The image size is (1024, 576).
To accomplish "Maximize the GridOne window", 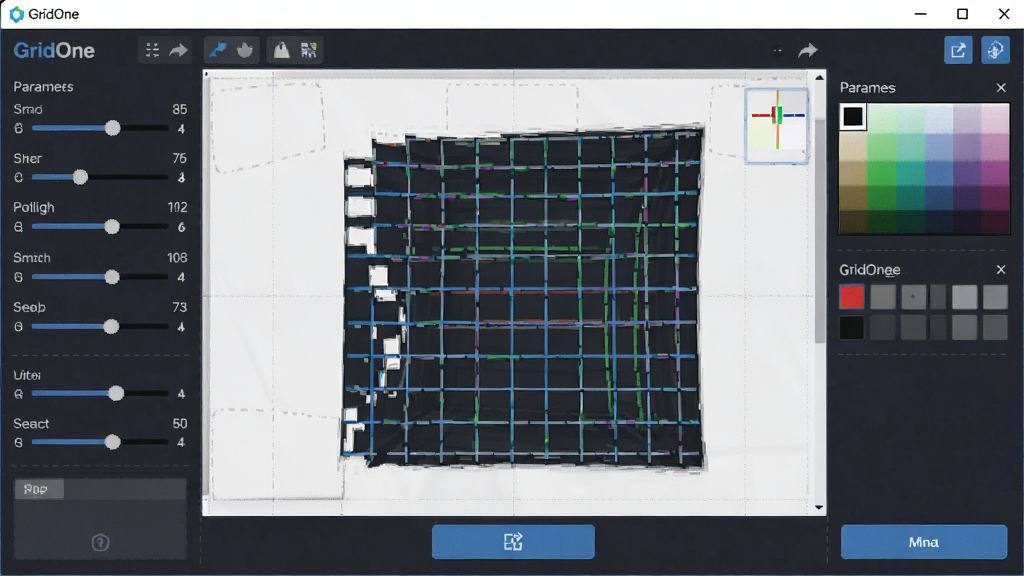I will pos(963,14).
